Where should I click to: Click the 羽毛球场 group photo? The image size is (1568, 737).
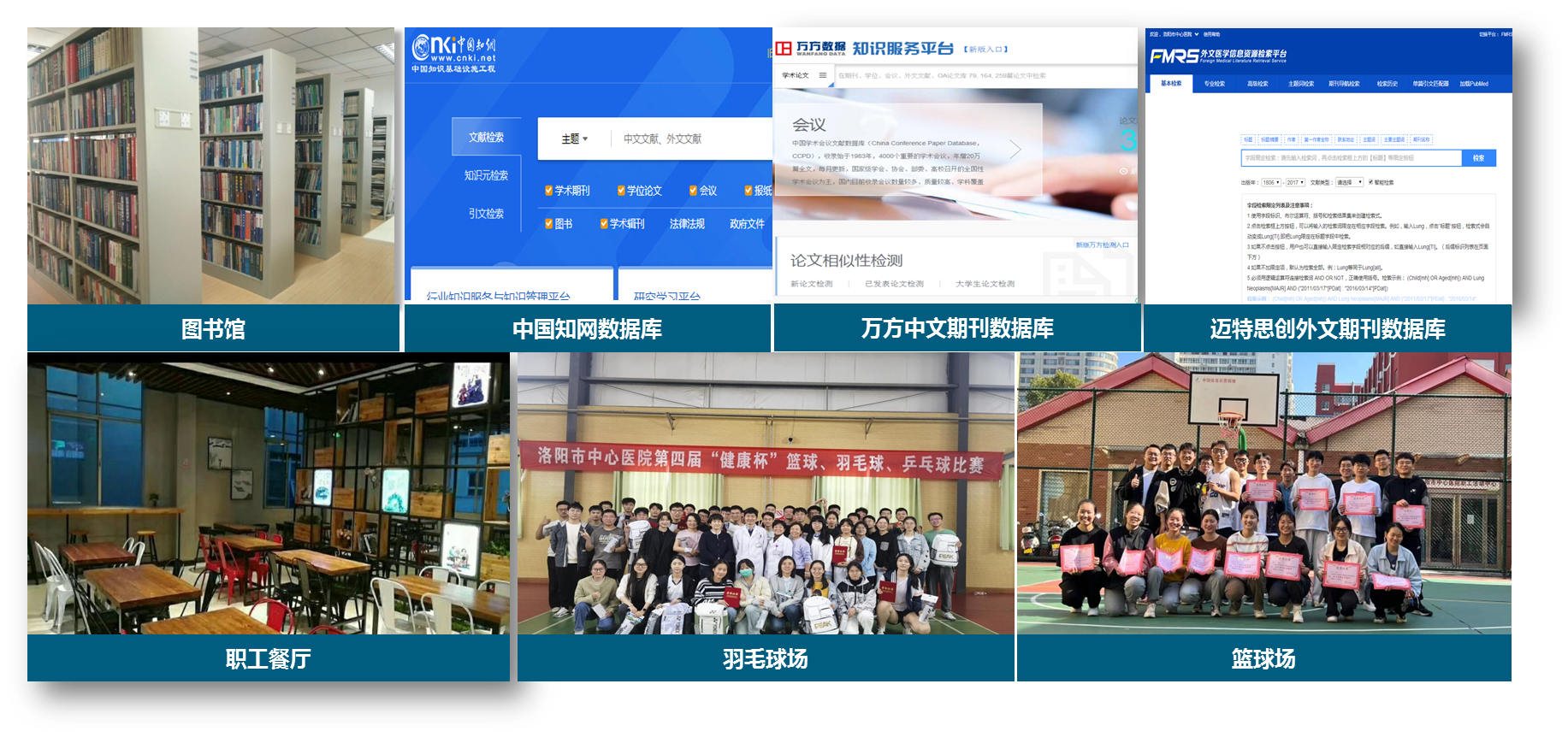766,493
